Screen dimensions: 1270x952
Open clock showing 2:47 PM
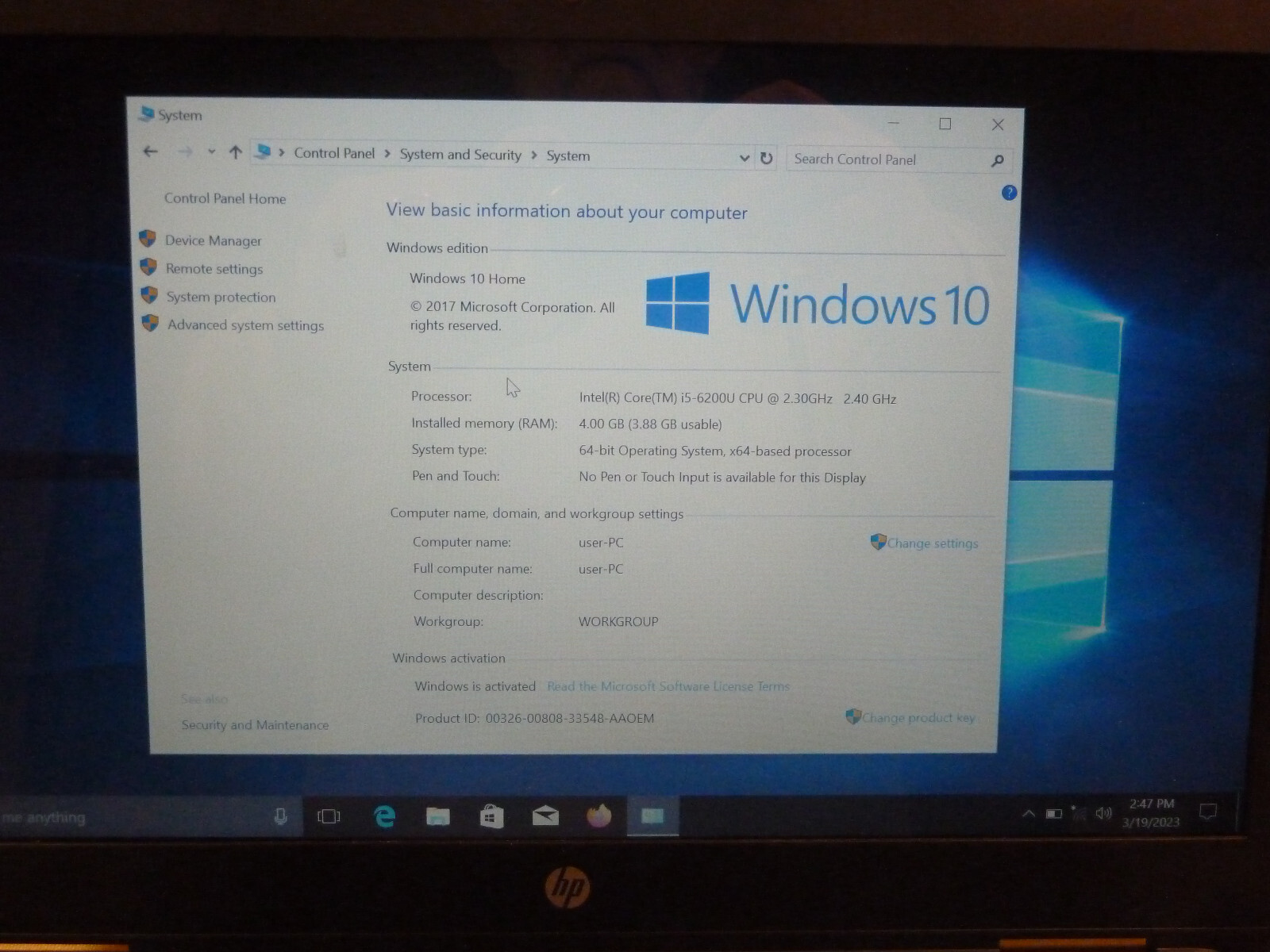(1151, 812)
